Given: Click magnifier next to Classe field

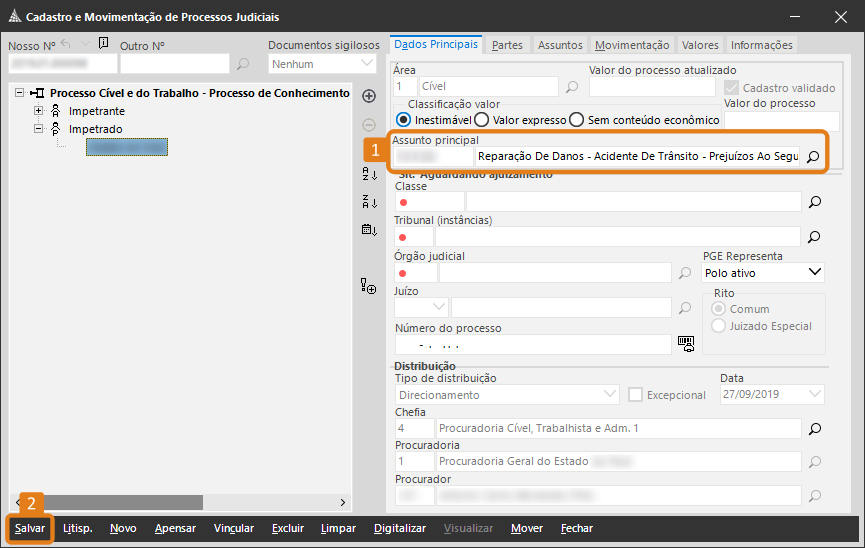Looking at the screenshot, I should (x=814, y=202).
